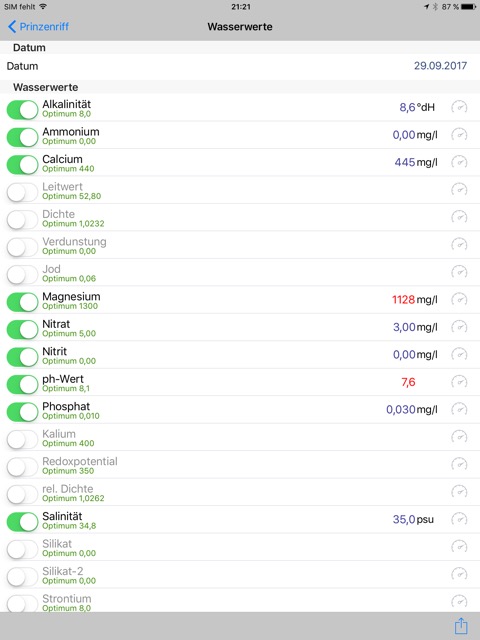This screenshot has height=640, width=480.
Task: Disable the Ammonium toggle
Action: point(22,137)
